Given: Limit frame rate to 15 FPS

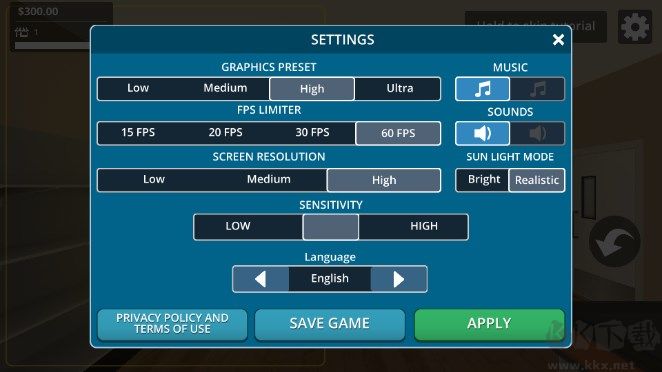Looking at the screenshot, I should click(138, 133).
